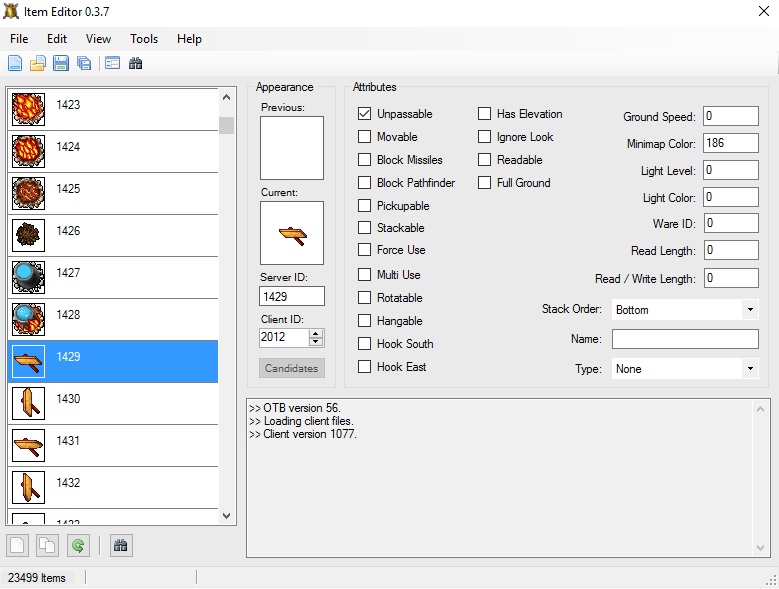Check the Multi Use checkbox
This screenshot has height=589, width=779.
[x=364, y=275]
